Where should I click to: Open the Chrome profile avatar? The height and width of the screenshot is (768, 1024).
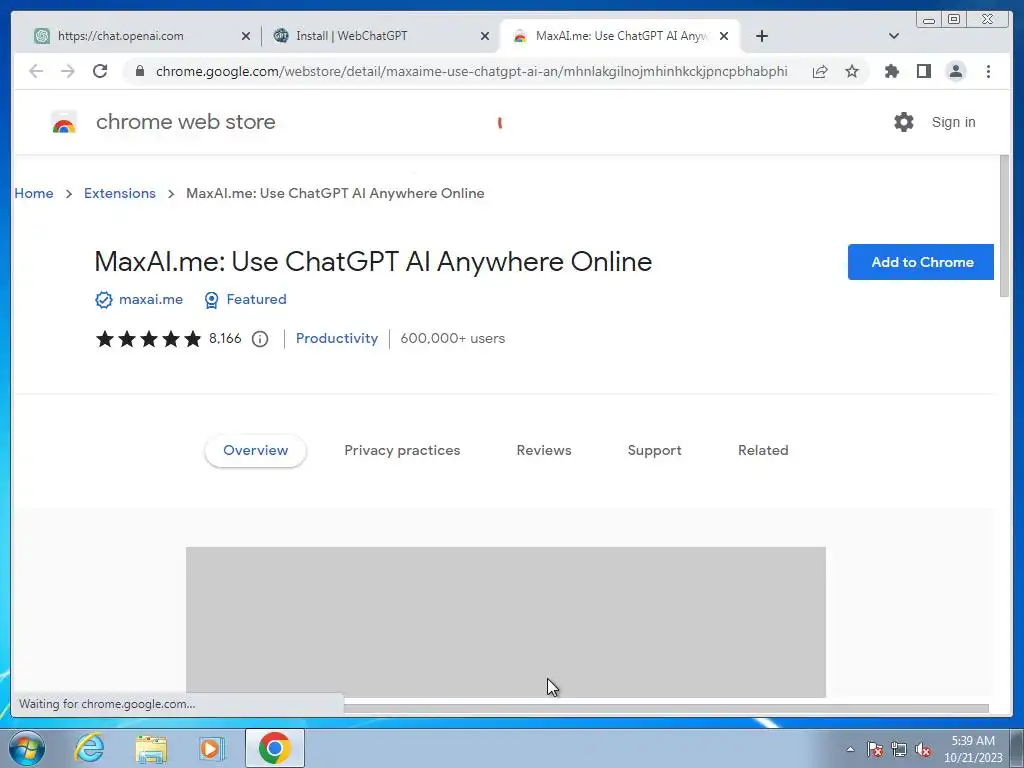(955, 71)
